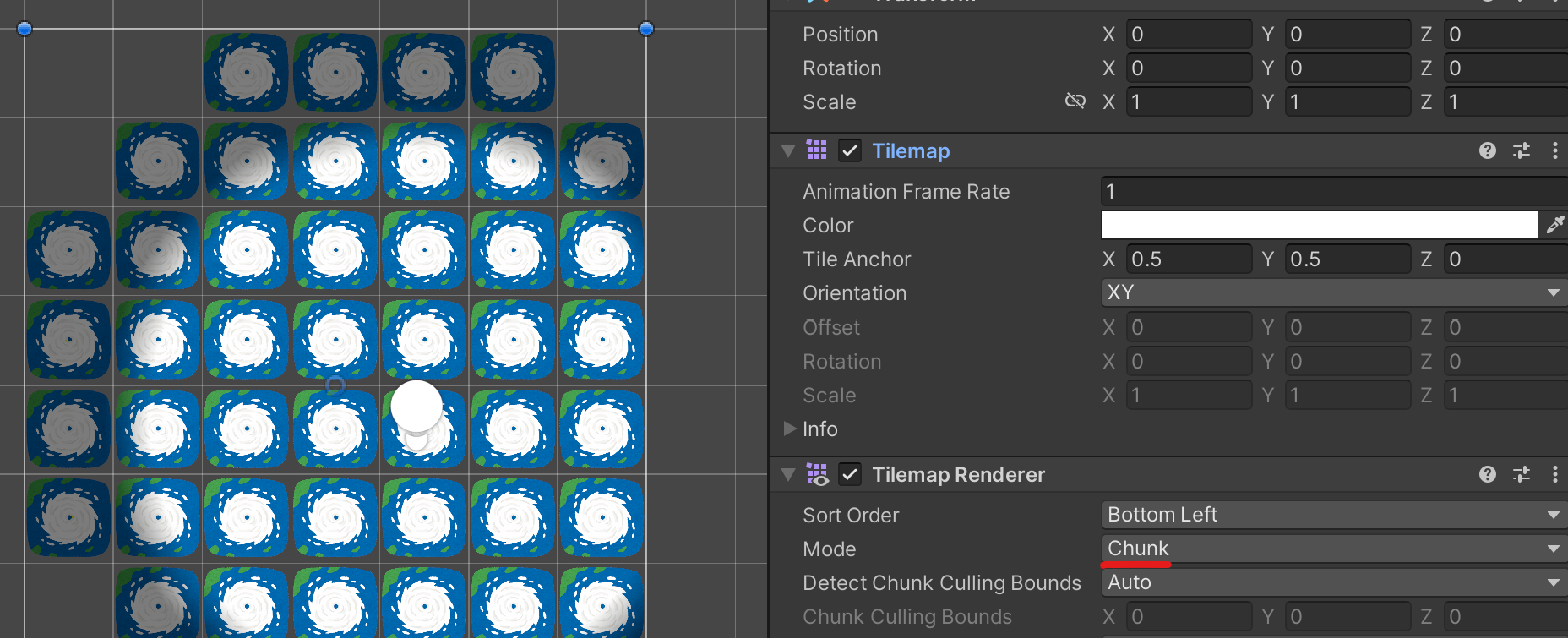Pick tilemap color with eyedropper
Screen dimensions: 1568x639
coord(1555,225)
